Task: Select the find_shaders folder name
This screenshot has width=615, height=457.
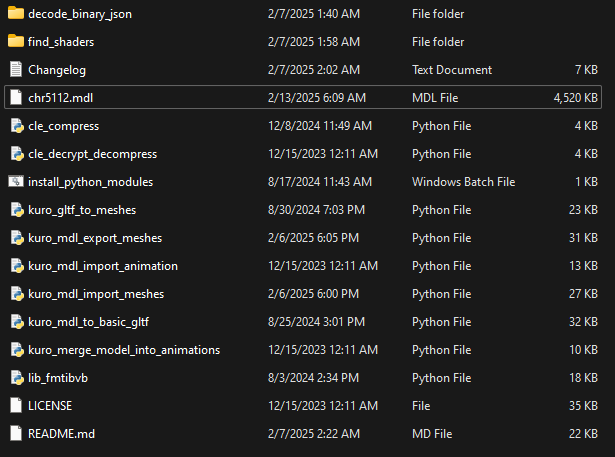Action: point(61,42)
